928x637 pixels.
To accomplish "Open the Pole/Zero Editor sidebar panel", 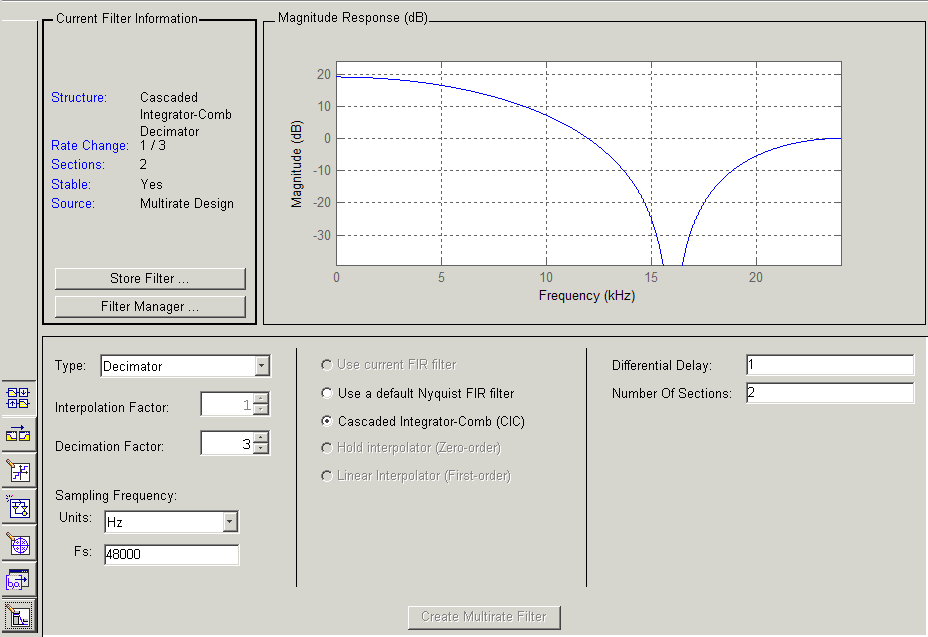I will (x=18, y=545).
